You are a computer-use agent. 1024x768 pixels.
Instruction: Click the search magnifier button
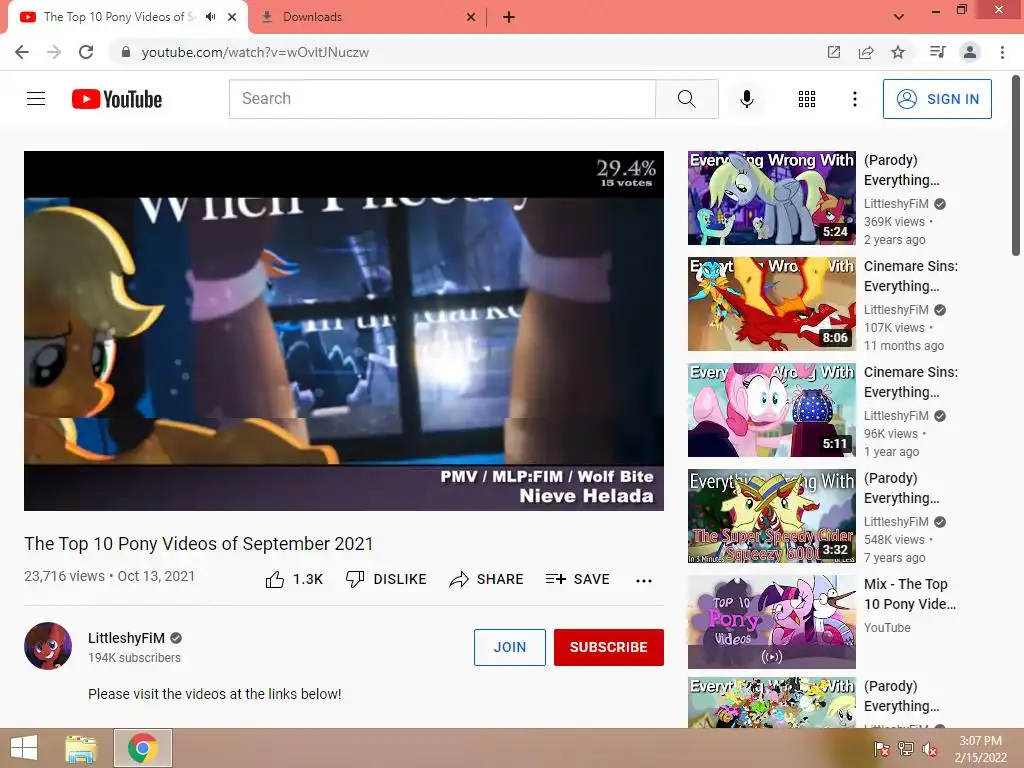click(x=686, y=99)
